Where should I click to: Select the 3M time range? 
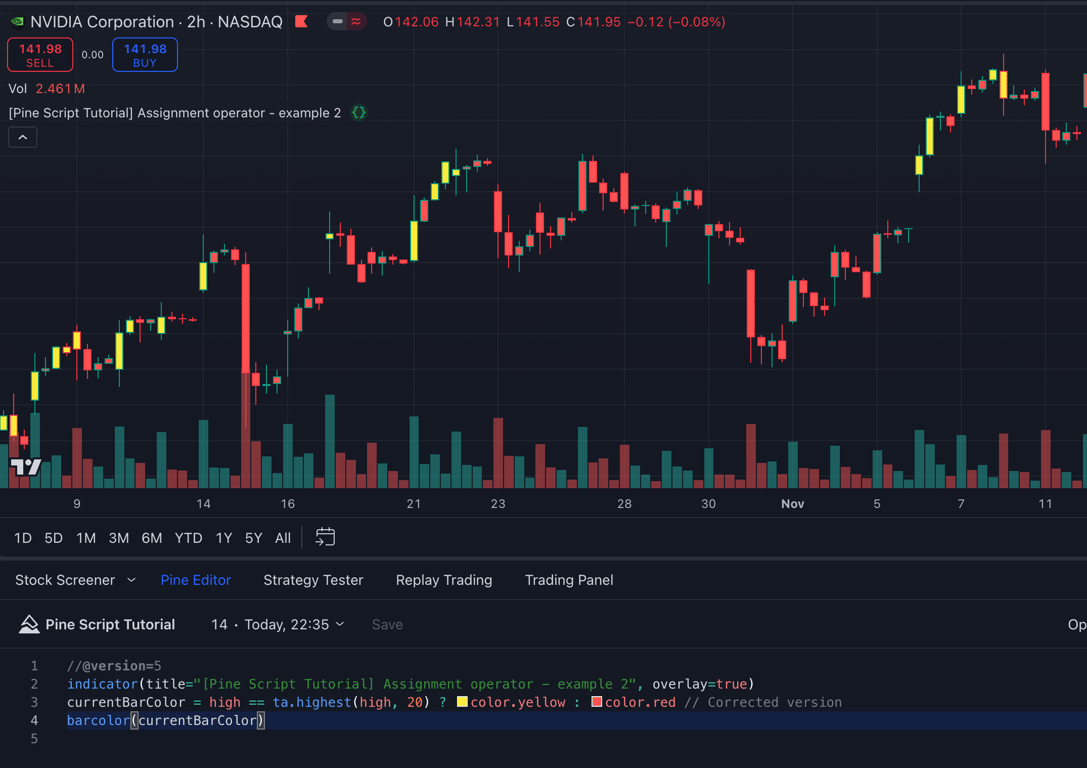119,538
